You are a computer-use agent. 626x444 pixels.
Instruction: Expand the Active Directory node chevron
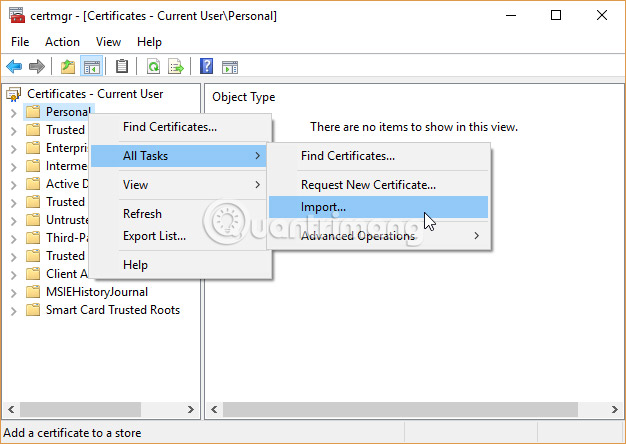[14, 185]
